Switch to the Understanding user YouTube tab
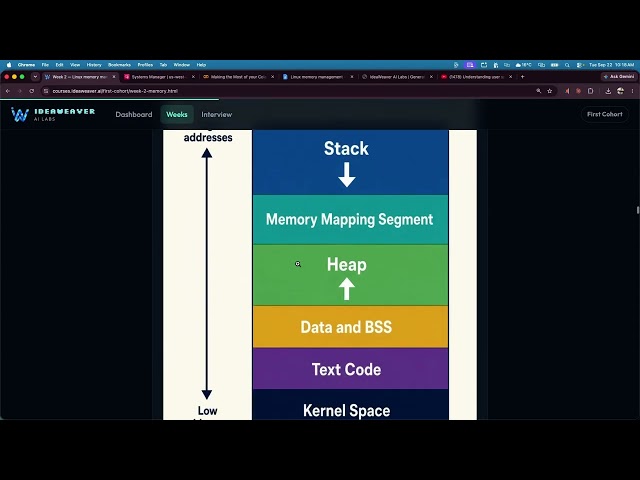 [475, 77]
